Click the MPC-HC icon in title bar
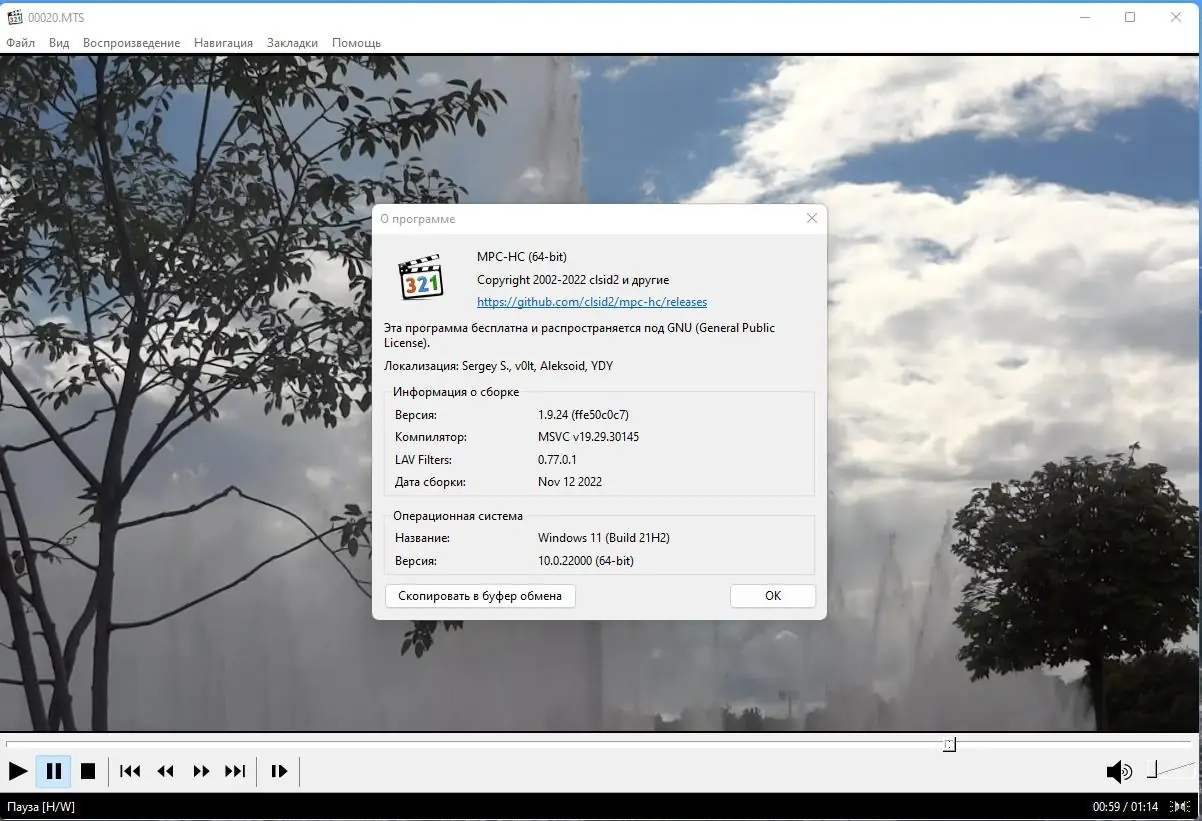The width and height of the screenshot is (1202, 821). pos(14,16)
